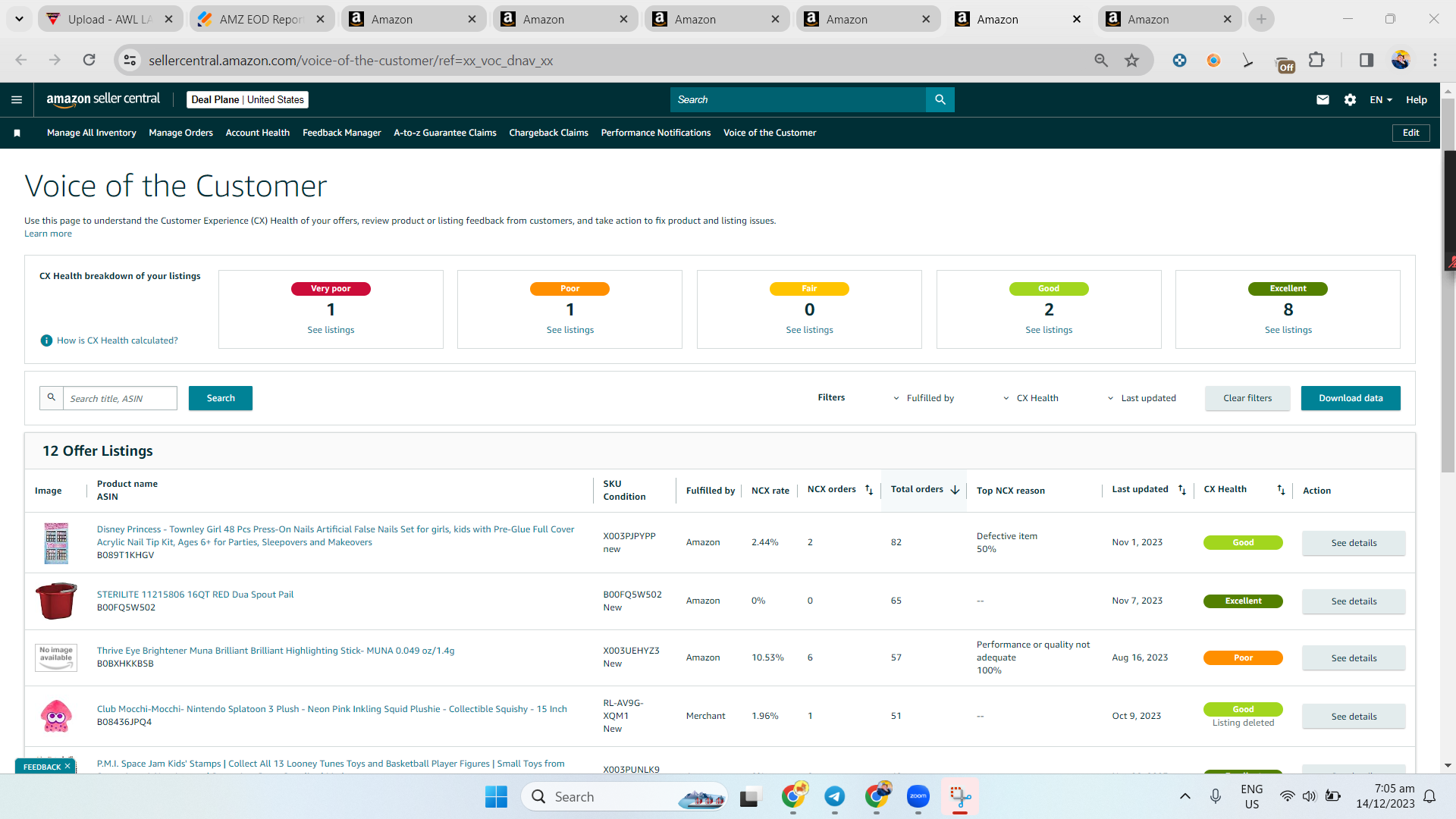This screenshot has width=1456, height=819.
Task: Sort by Total orders down arrow
Action: [x=955, y=490]
